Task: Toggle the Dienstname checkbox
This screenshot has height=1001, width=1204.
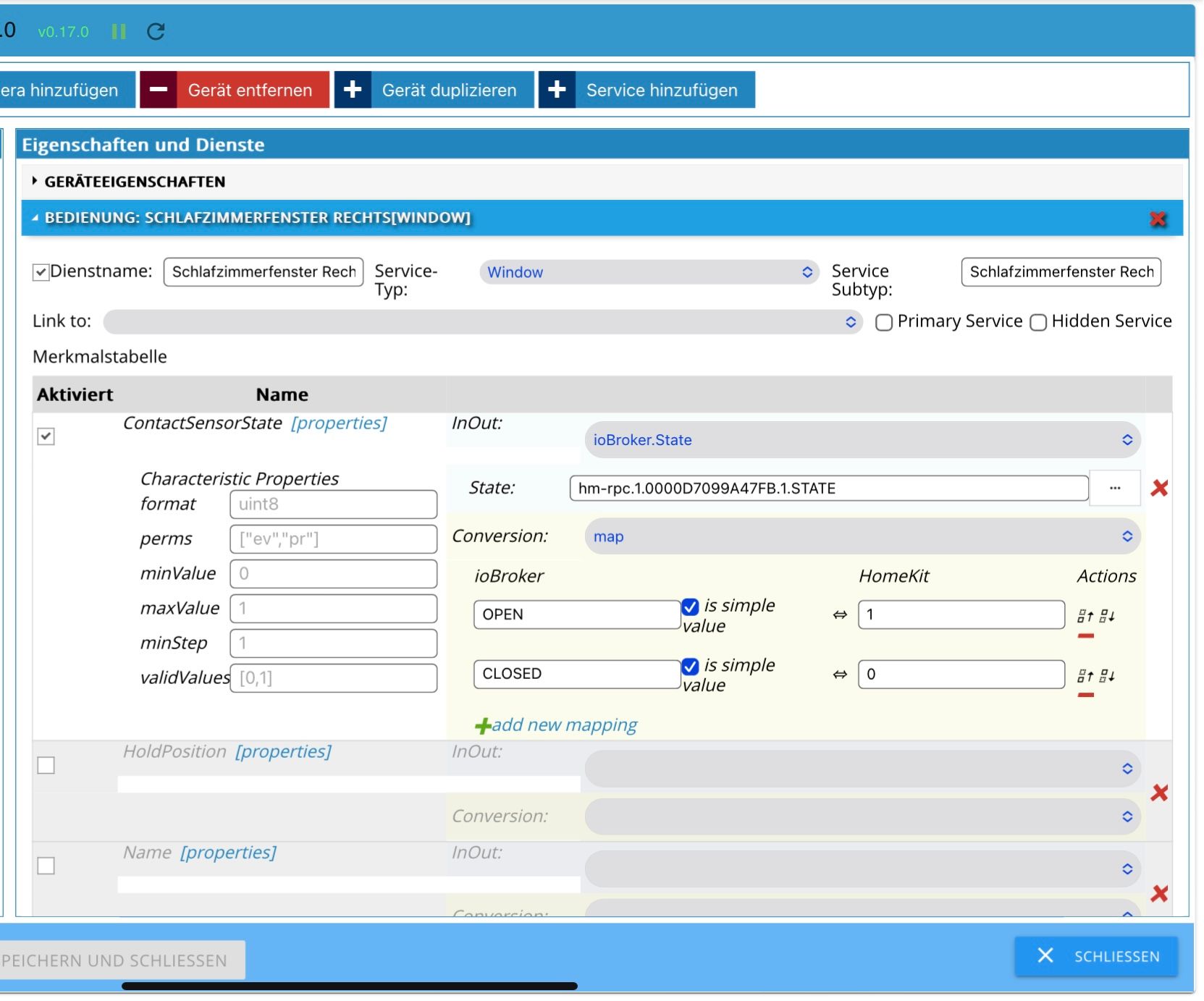Action: pos(41,272)
